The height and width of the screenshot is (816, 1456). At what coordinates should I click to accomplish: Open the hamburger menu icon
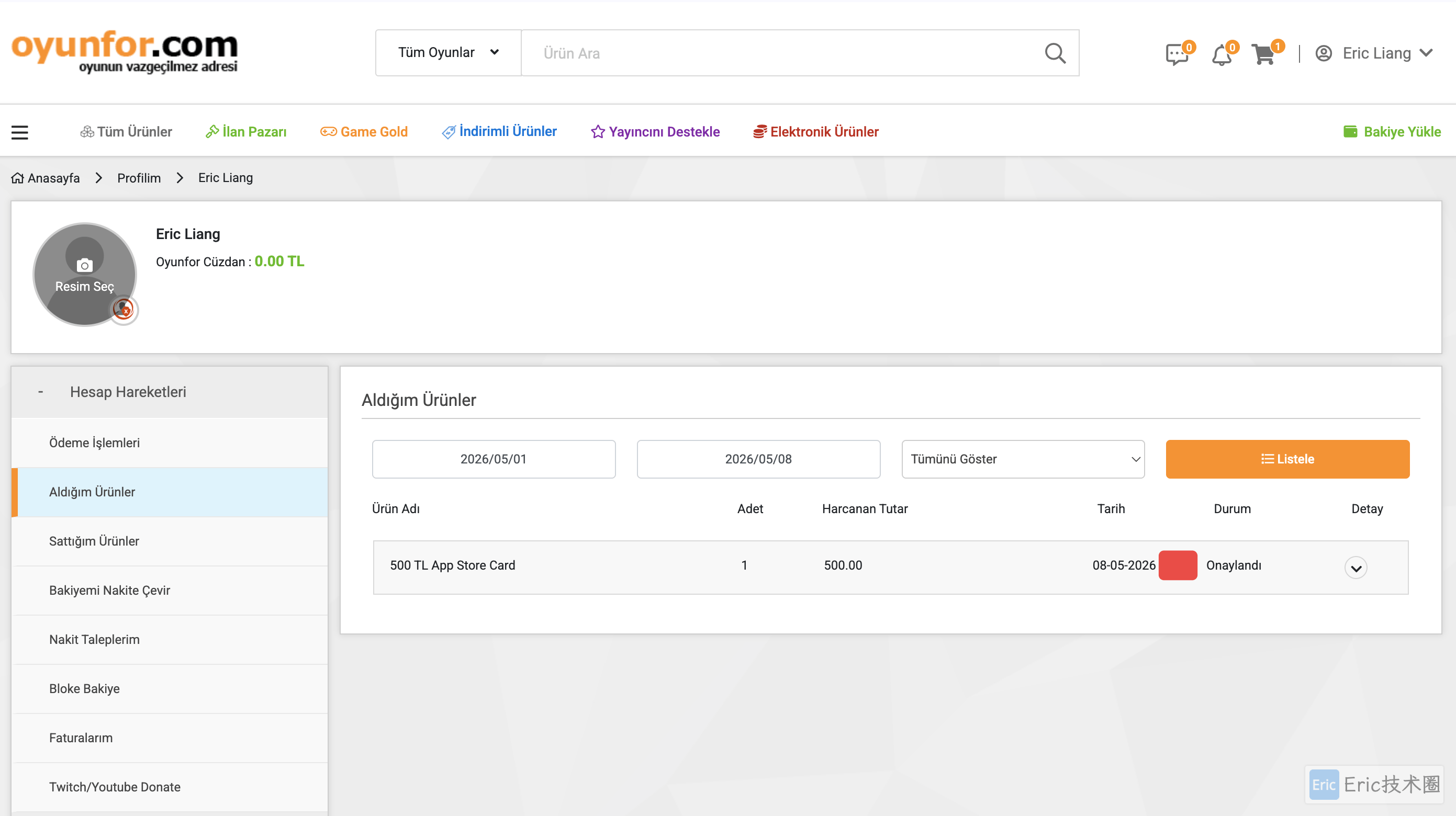[x=20, y=132]
